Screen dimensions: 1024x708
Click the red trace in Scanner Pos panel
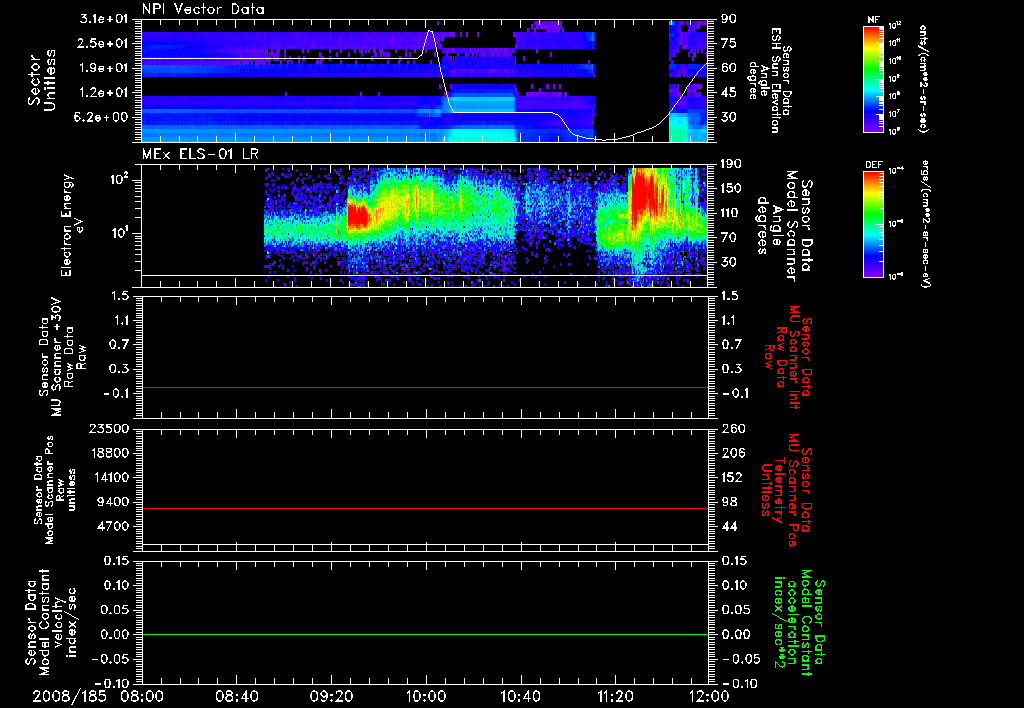click(x=424, y=508)
